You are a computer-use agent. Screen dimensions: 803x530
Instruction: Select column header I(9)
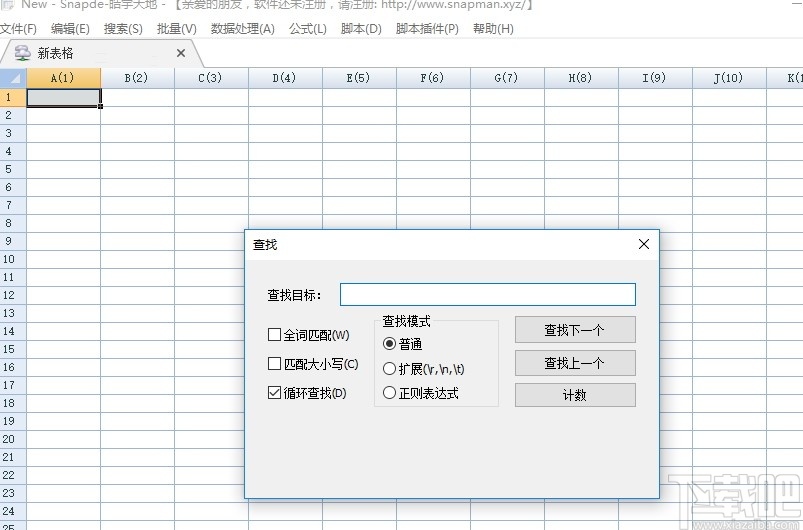point(655,78)
